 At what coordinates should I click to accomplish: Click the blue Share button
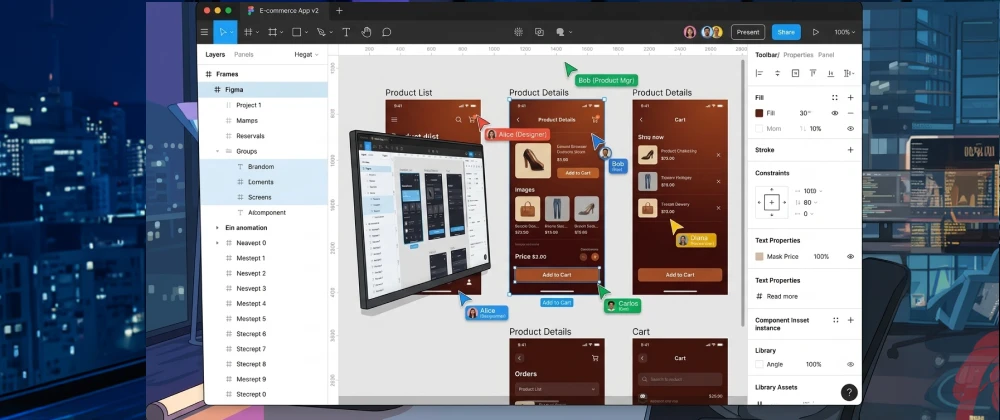pos(786,32)
